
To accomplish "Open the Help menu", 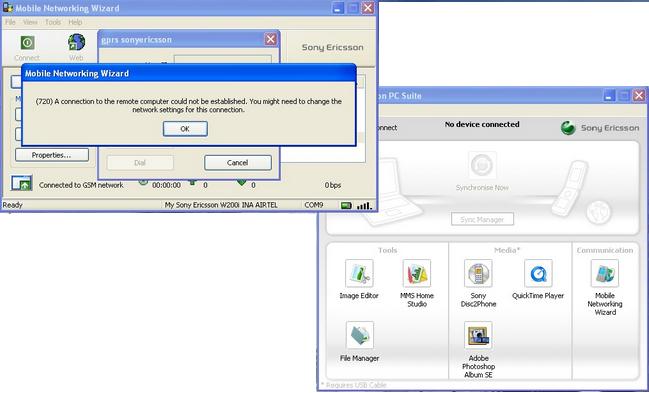I will pyautogui.click(x=75, y=22).
